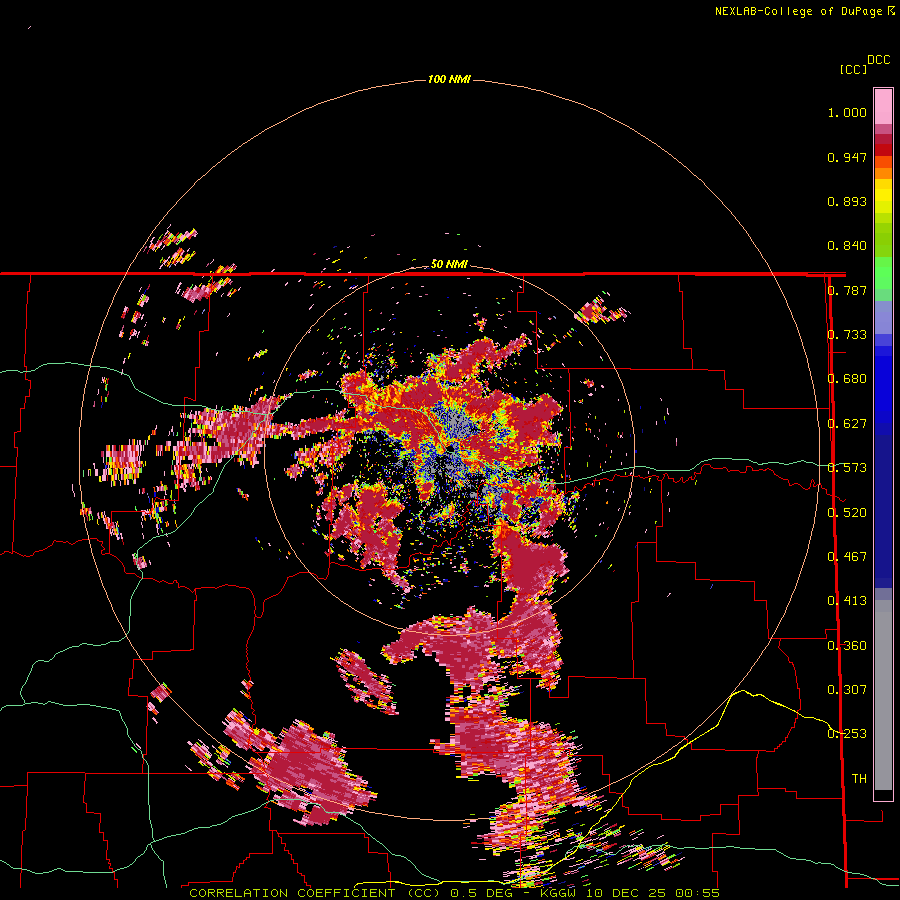Click the 0.787 legend value
The height and width of the screenshot is (900, 900).
coord(847,290)
